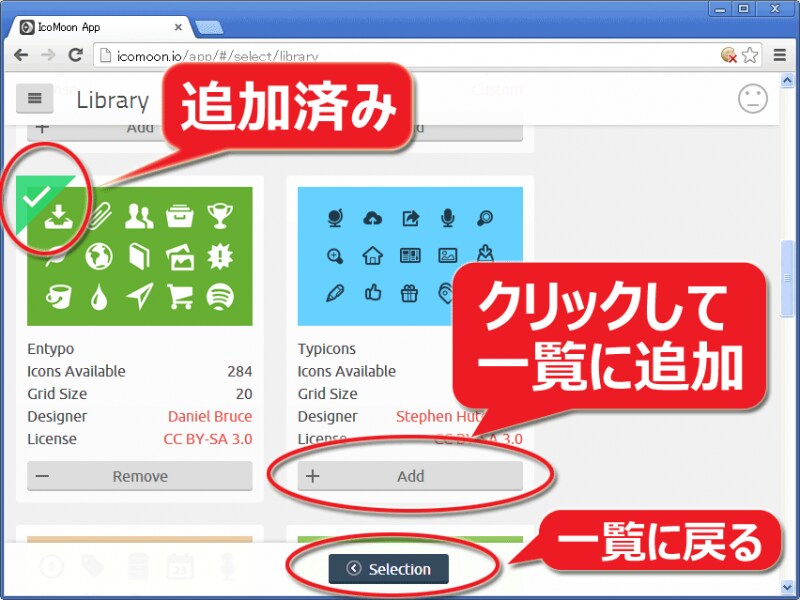
Task: Open the smiley feedback icon at top right
Action: (752, 99)
